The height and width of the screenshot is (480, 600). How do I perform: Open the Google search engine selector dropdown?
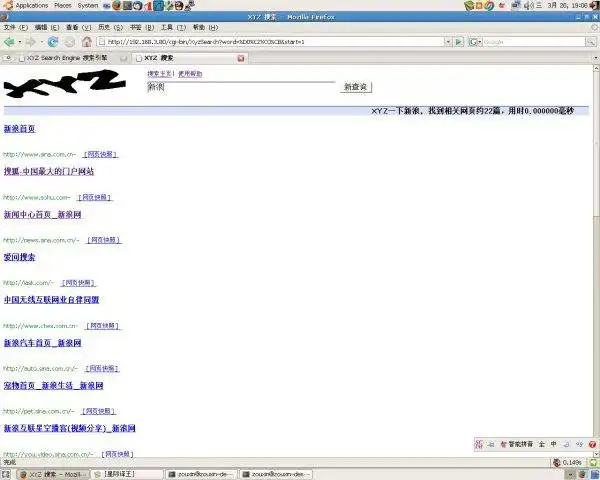coord(475,42)
